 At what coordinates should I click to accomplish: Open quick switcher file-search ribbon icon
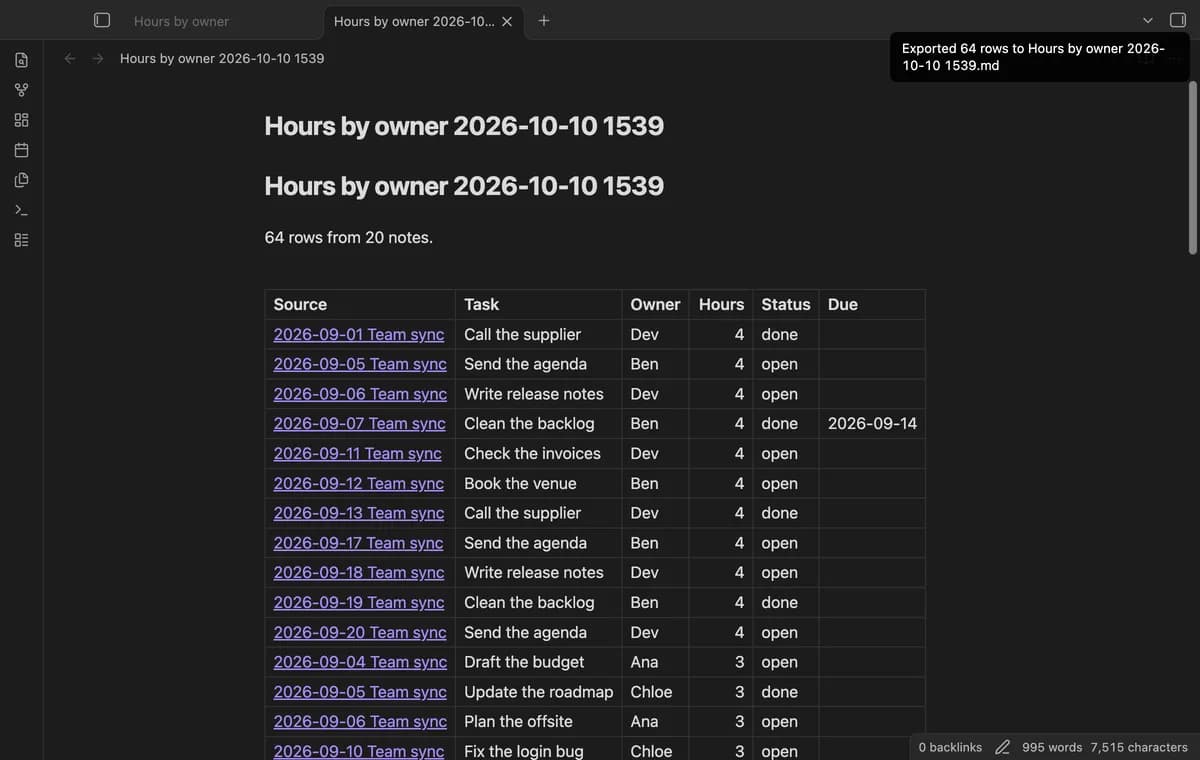[x=21, y=61]
